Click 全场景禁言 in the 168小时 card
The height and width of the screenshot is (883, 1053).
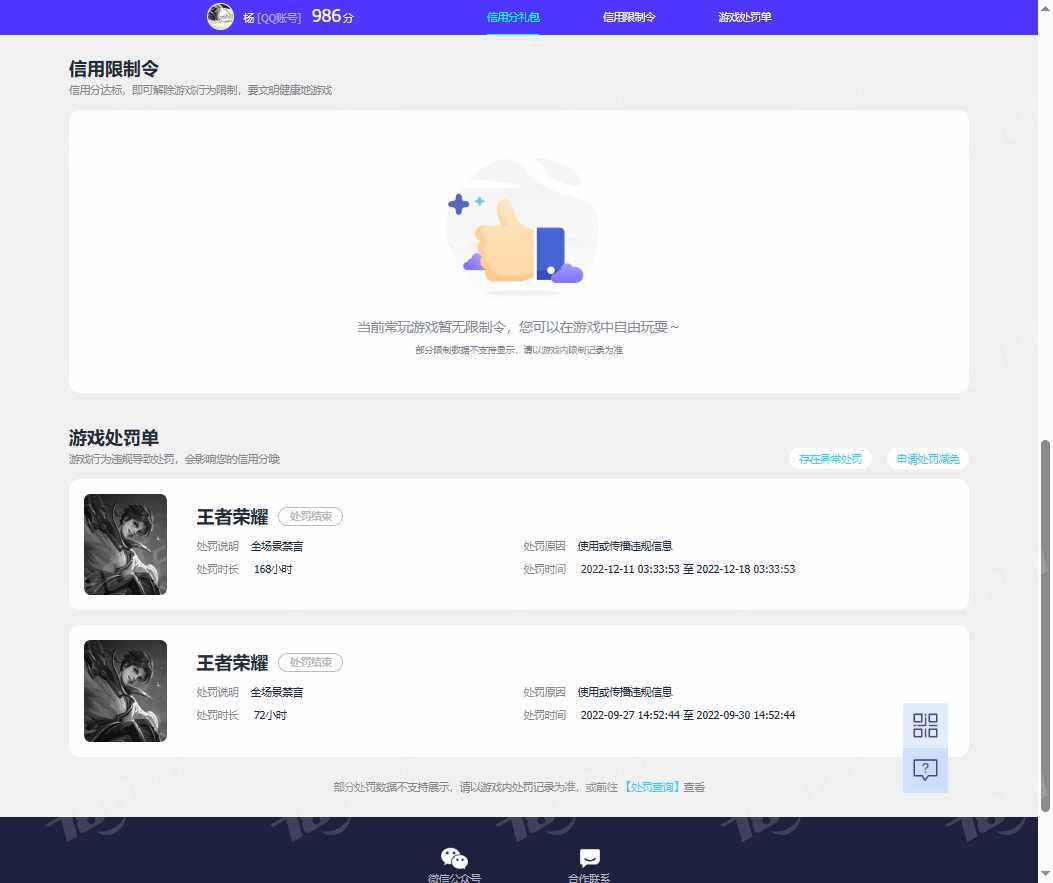(x=277, y=547)
